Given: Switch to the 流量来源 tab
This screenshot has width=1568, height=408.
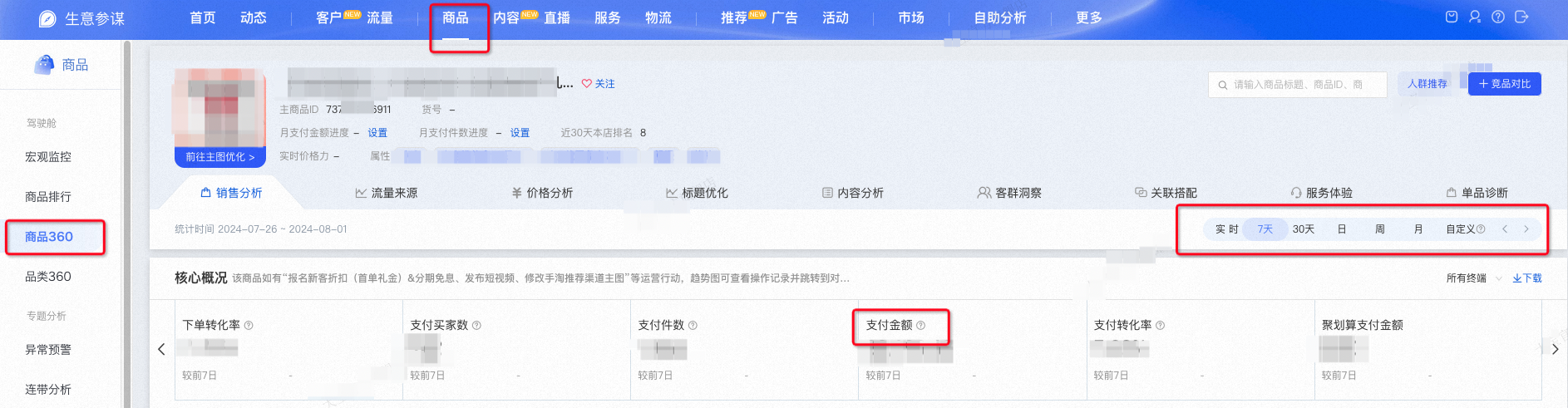Looking at the screenshot, I should (x=387, y=193).
